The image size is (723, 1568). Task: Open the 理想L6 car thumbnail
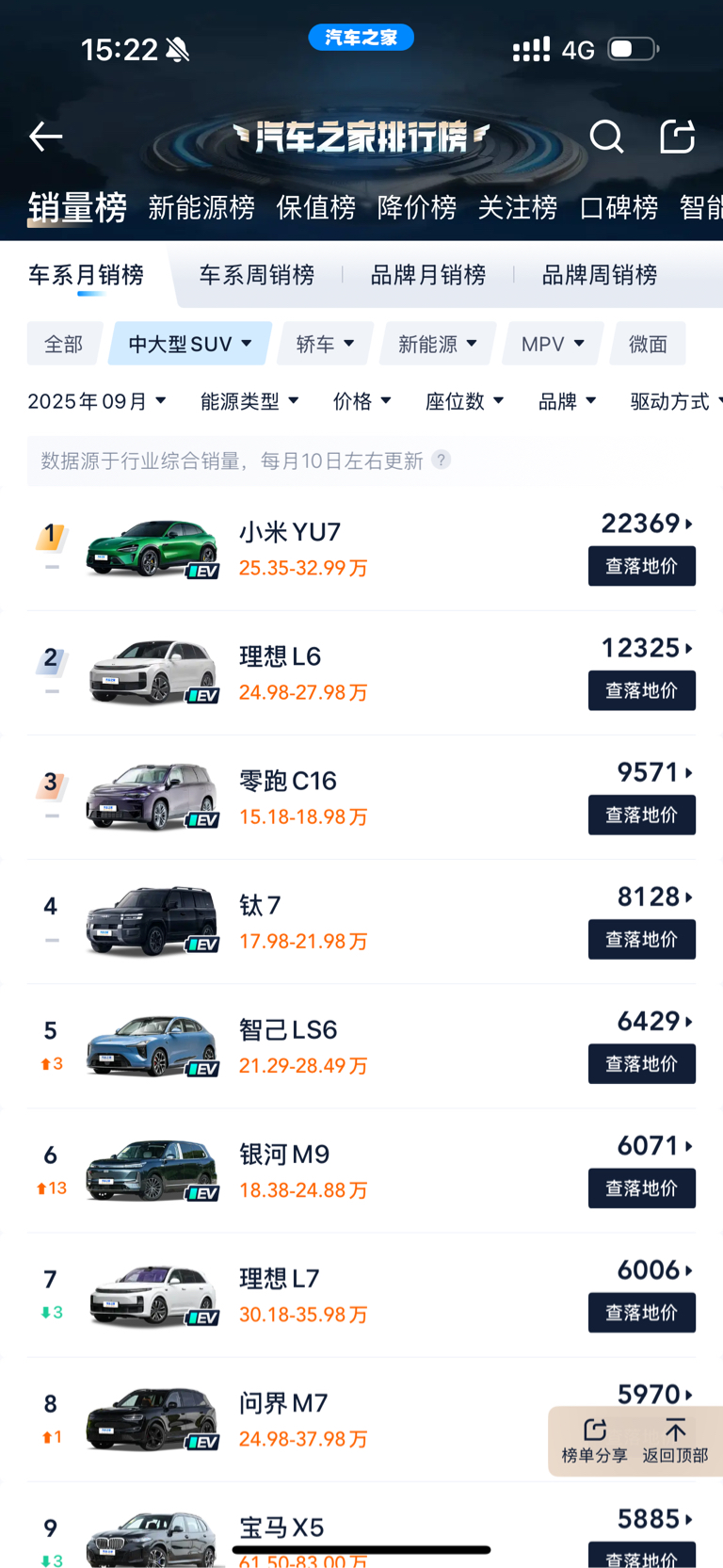pyautogui.click(x=152, y=672)
